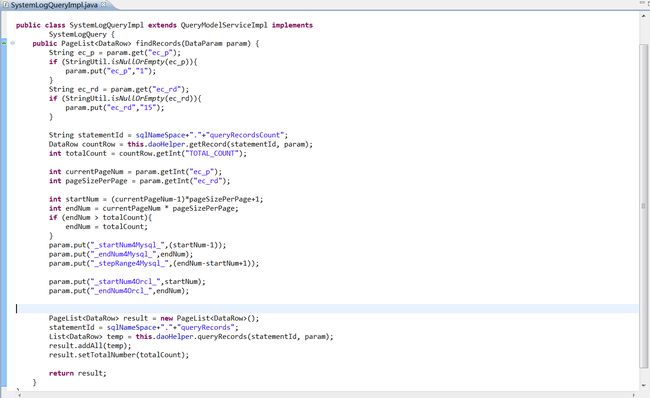The width and height of the screenshot is (650, 398).
Task: Click the Java file icon on the editor tab
Action: (x=6, y=5)
